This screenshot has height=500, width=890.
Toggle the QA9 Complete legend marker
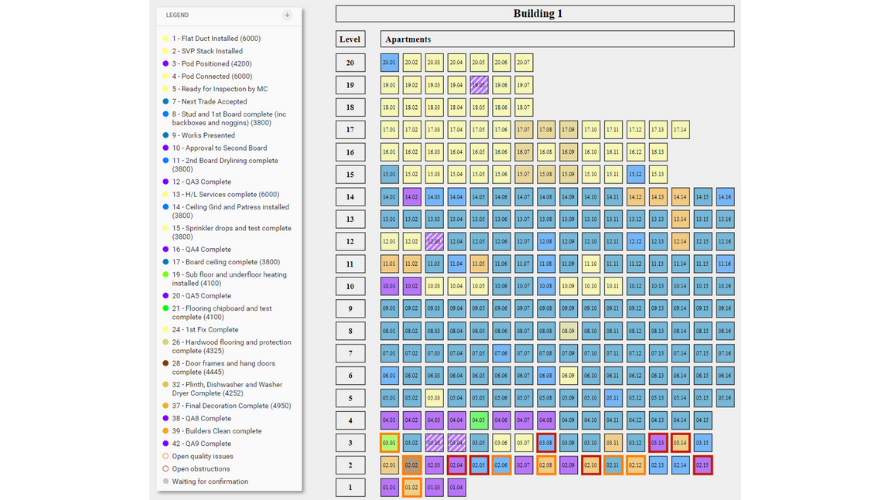point(166,444)
